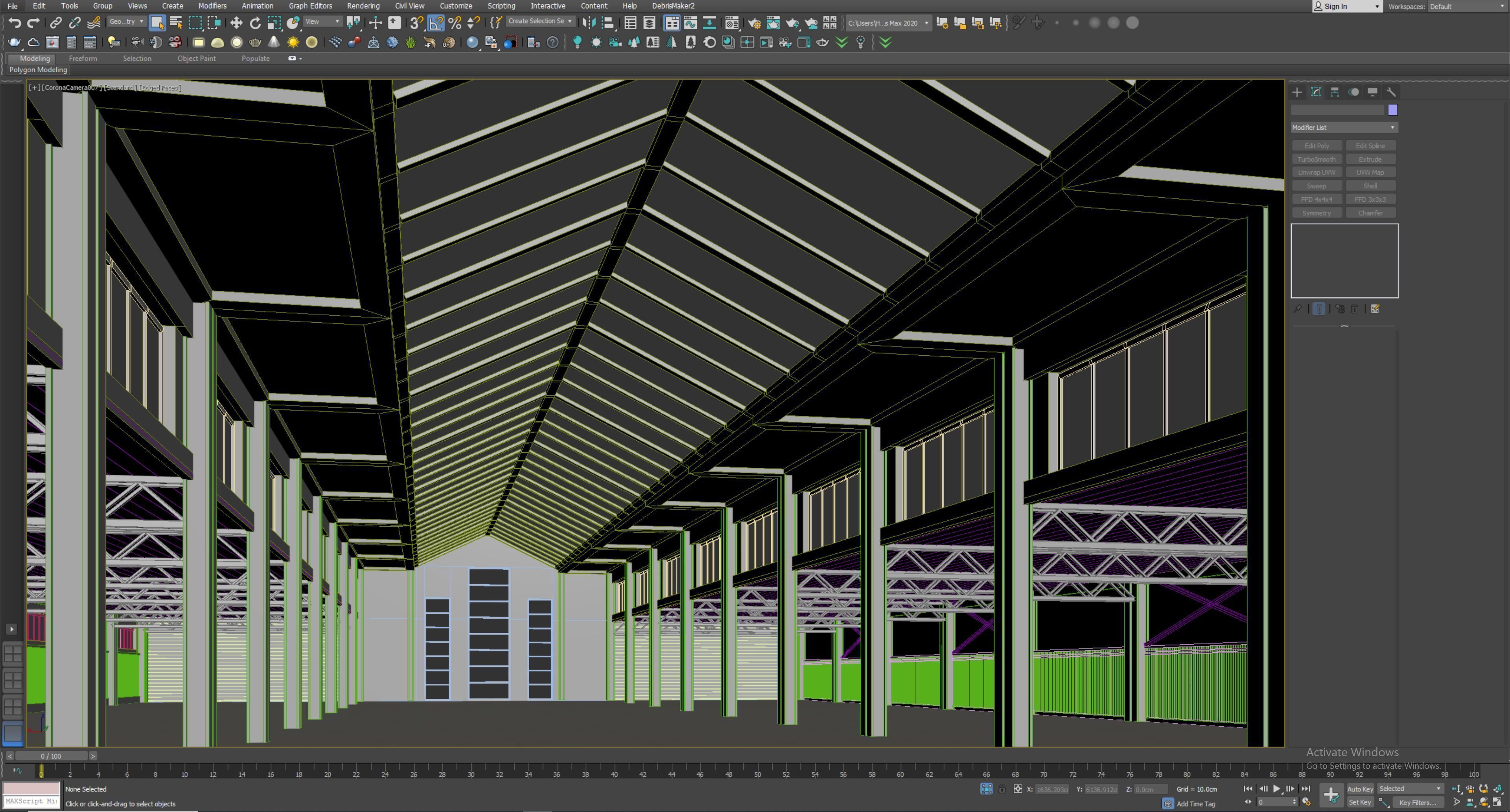Click the Redo arrow icon
1510x812 pixels.
(x=33, y=23)
